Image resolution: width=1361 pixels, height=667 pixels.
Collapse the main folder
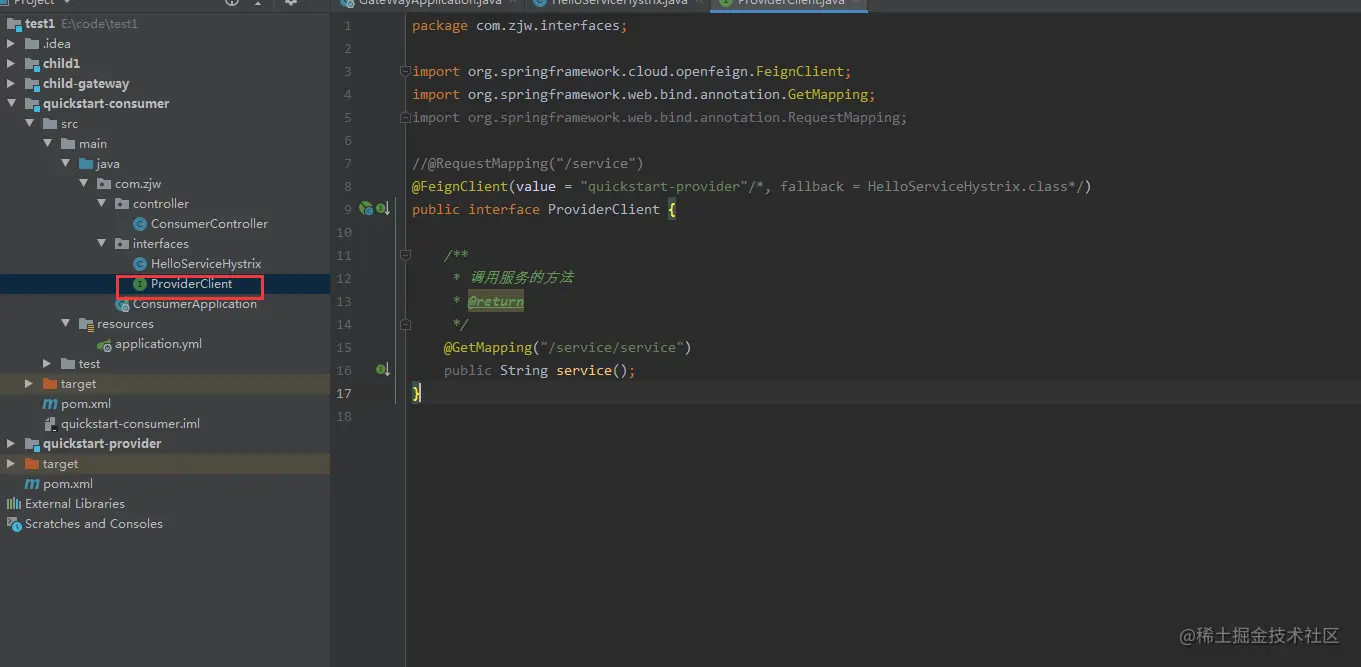click(x=48, y=144)
